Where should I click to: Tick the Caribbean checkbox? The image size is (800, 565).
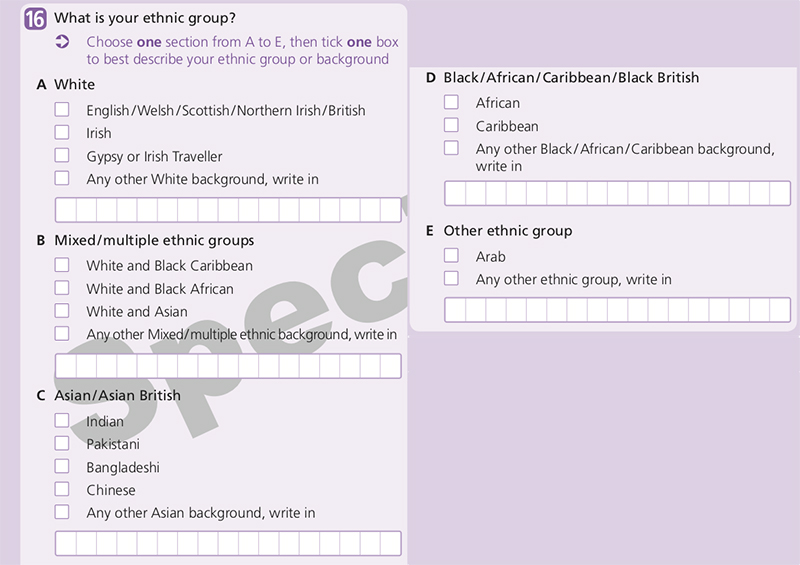pyautogui.click(x=451, y=125)
